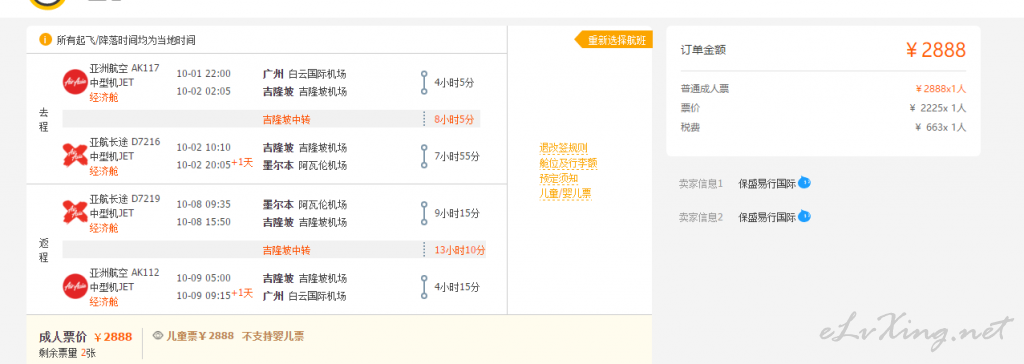Click the order total ¥2888 amount
This screenshot has width=1024, height=364.
click(x=936, y=50)
